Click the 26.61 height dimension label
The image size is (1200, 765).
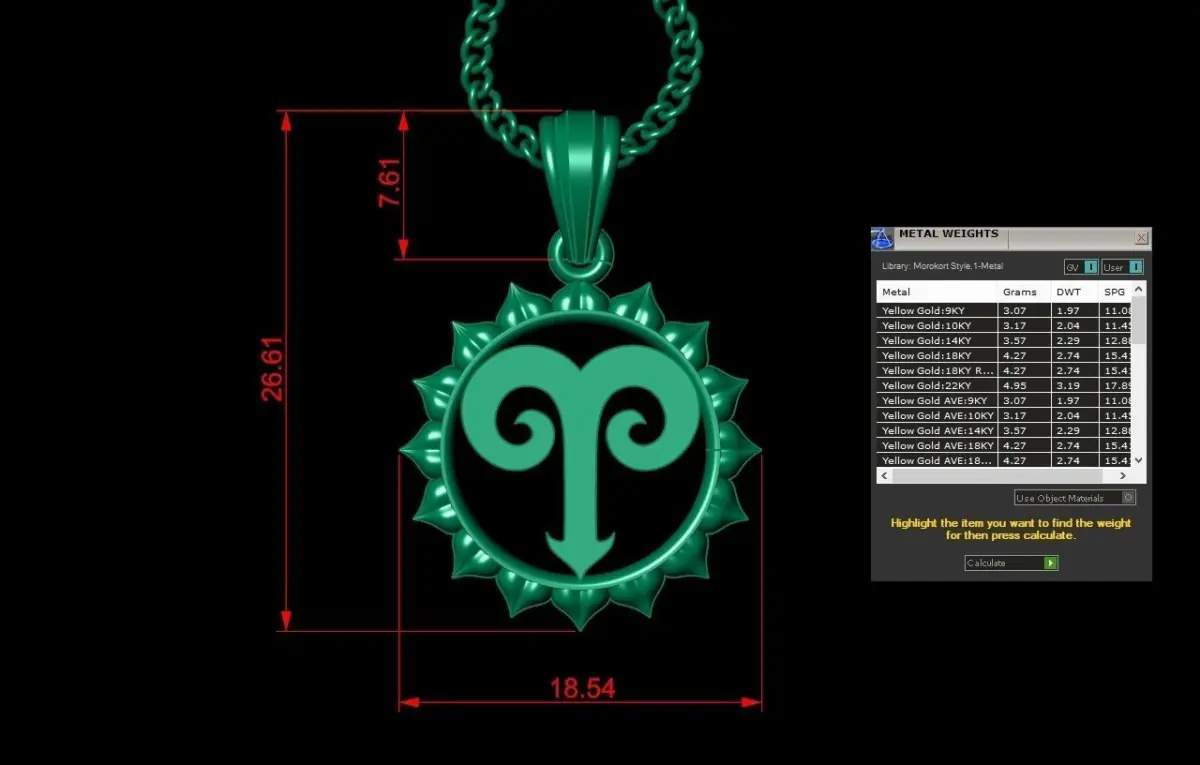(x=272, y=369)
